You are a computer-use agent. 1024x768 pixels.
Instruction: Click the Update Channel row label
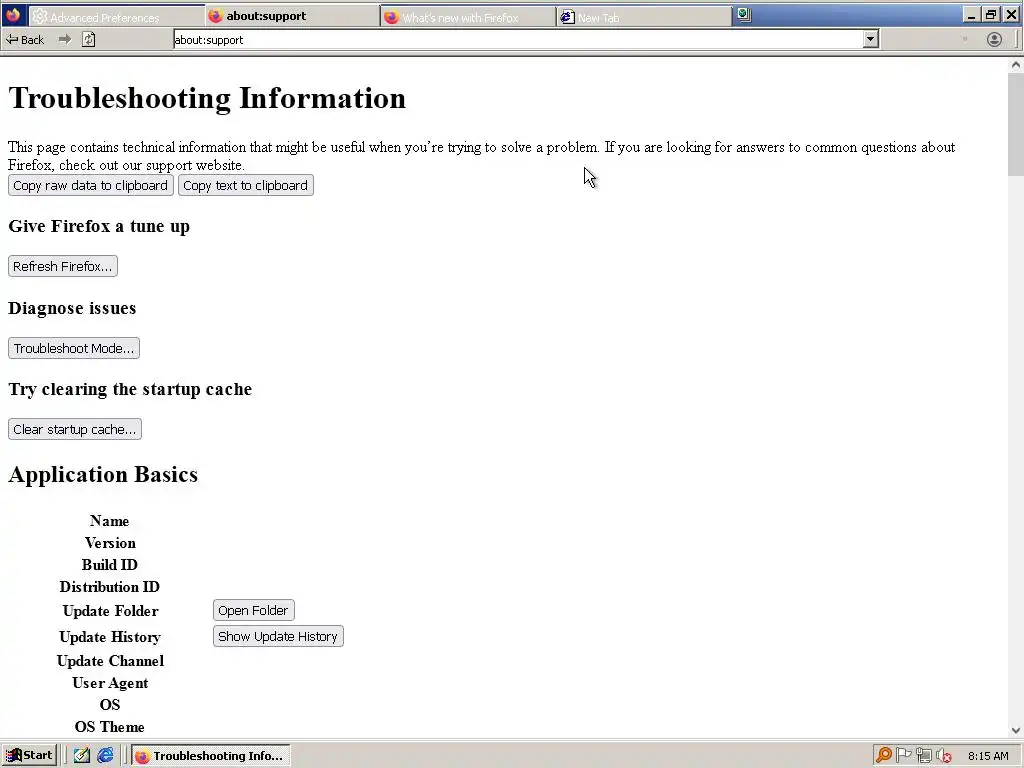point(110,661)
